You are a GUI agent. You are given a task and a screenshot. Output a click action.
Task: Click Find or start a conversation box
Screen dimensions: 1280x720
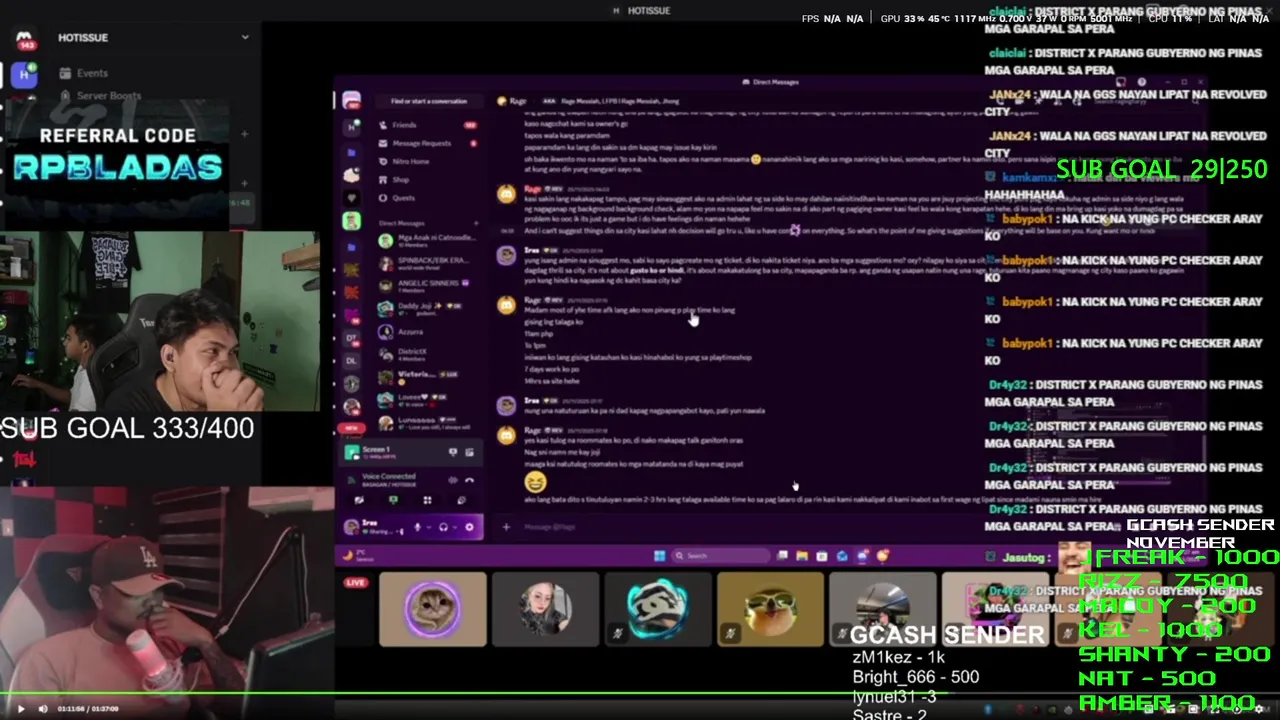click(428, 101)
